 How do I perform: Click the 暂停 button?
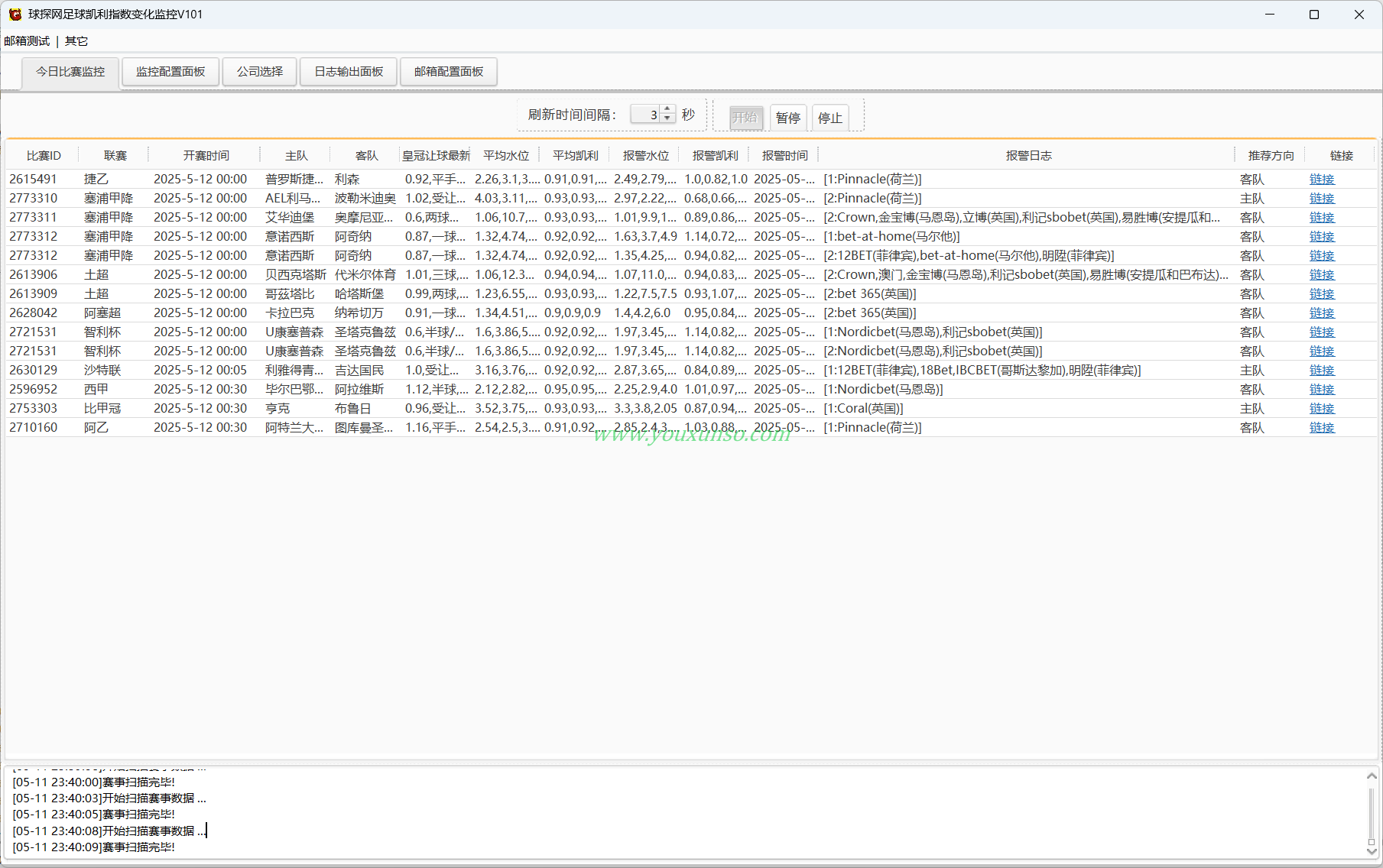point(788,118)
